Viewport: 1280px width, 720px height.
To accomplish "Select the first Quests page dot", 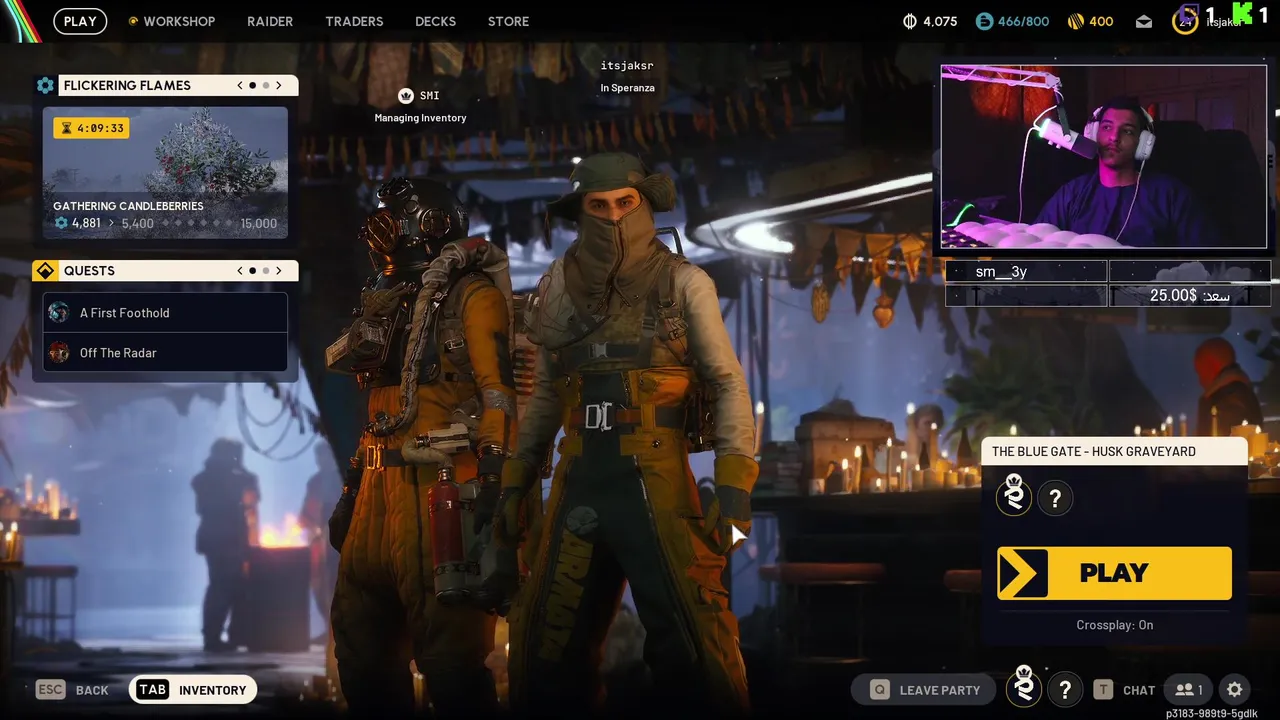I will point(252,271).
